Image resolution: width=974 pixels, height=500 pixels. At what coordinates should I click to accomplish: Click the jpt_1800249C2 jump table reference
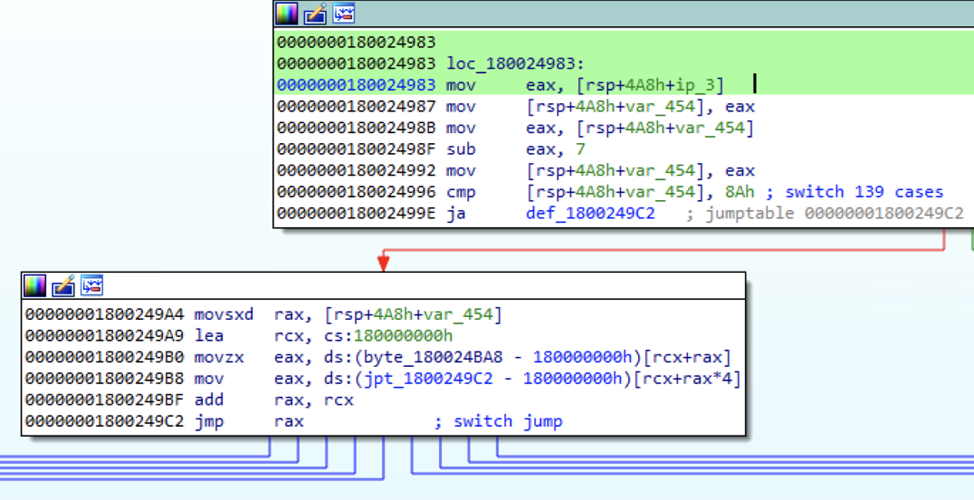coord(429,378)
